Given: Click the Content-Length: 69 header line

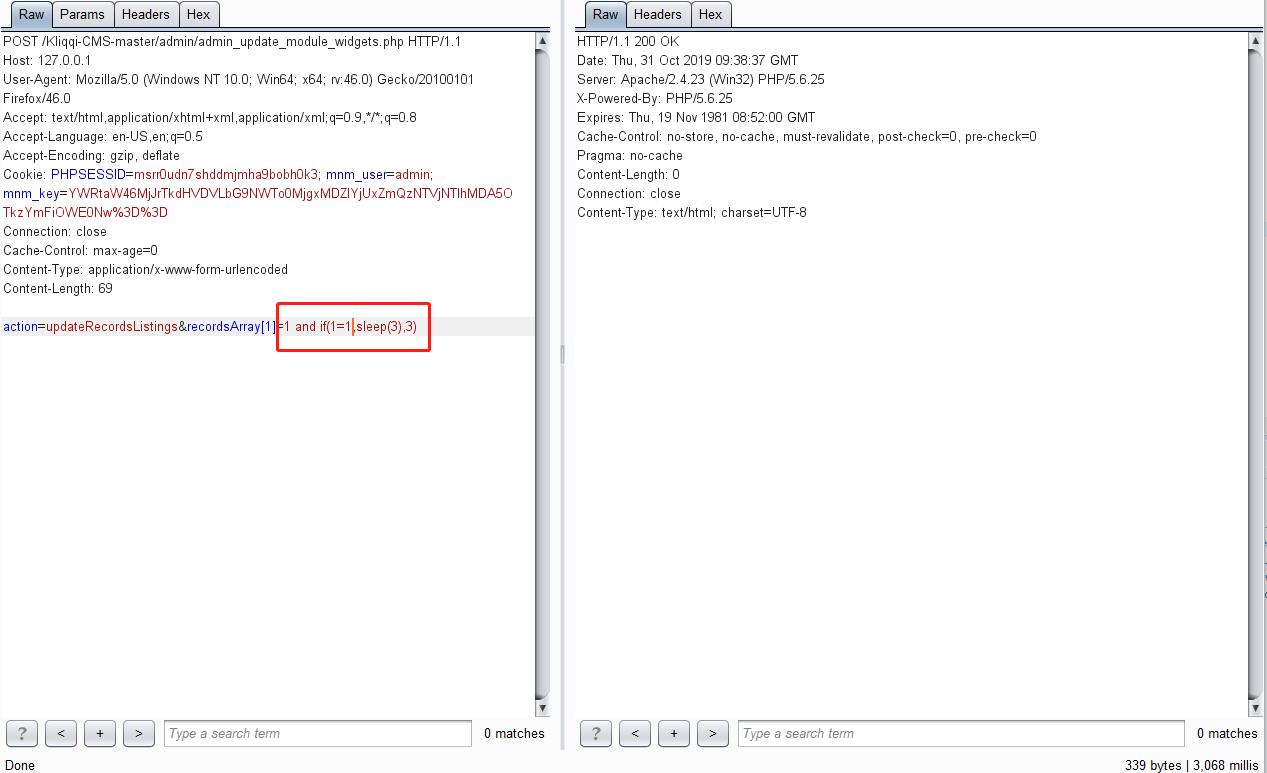Looking at the screenshot, I should coord(58,288).
